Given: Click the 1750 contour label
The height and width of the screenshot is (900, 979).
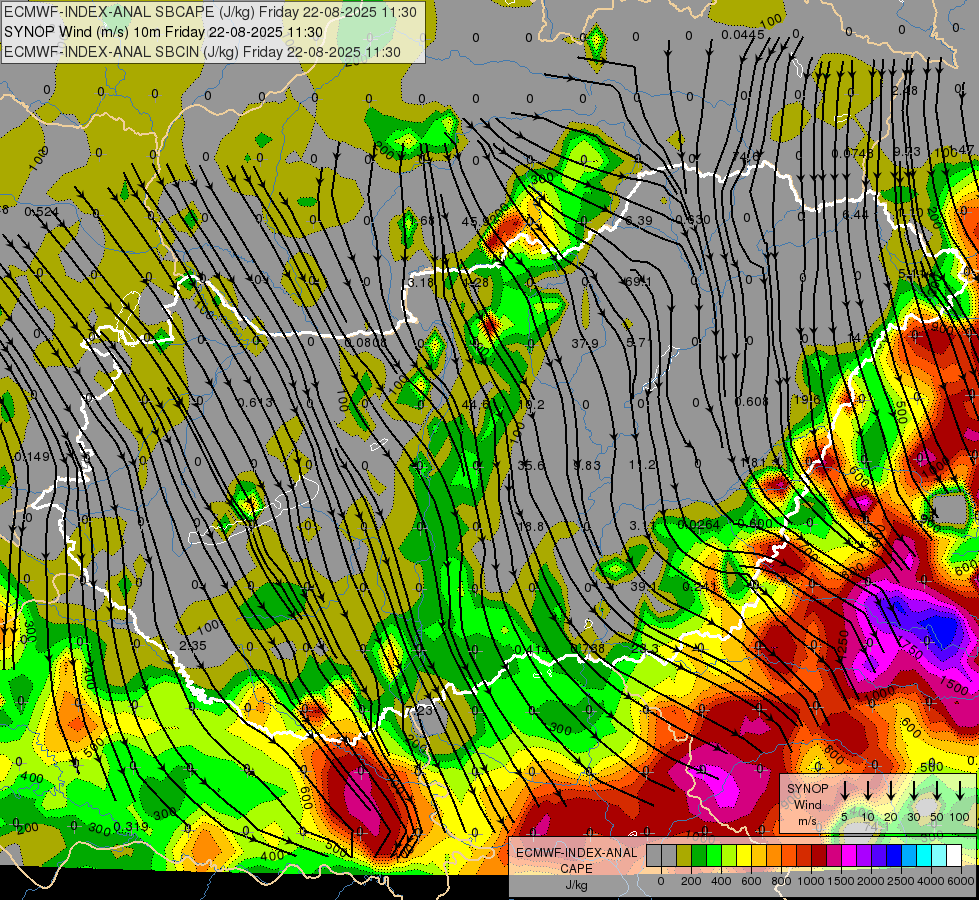Looking at the screenshot, I should pyautogui.click(x=910, y=648).
